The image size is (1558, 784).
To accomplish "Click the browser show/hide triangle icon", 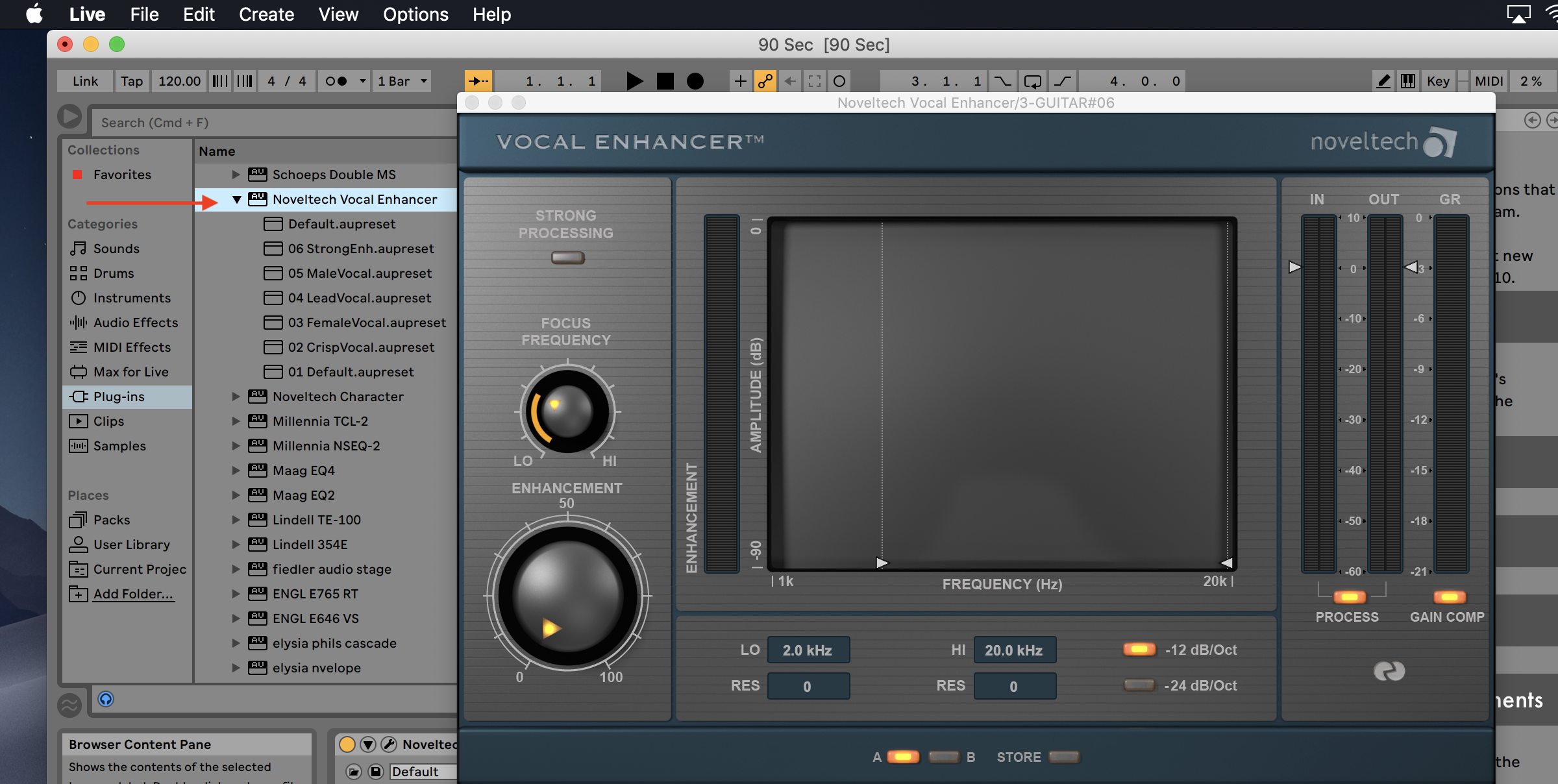I will [x=69, y=117].
